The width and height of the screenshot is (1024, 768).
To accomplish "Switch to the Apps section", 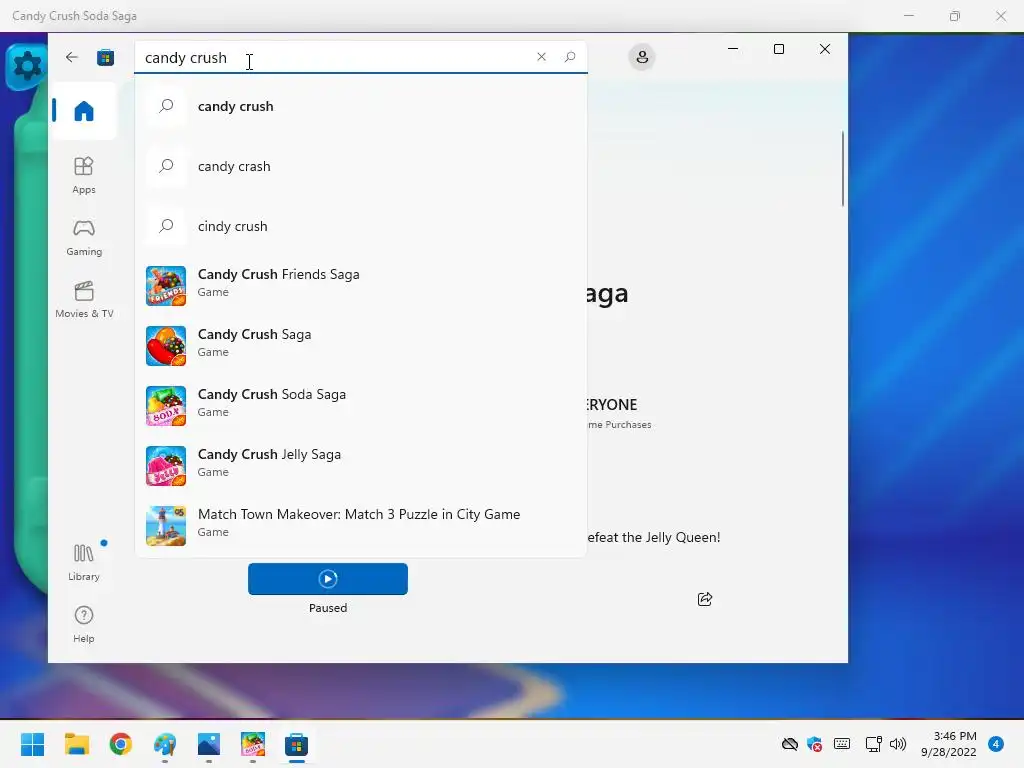I will [x=84, y=175].
